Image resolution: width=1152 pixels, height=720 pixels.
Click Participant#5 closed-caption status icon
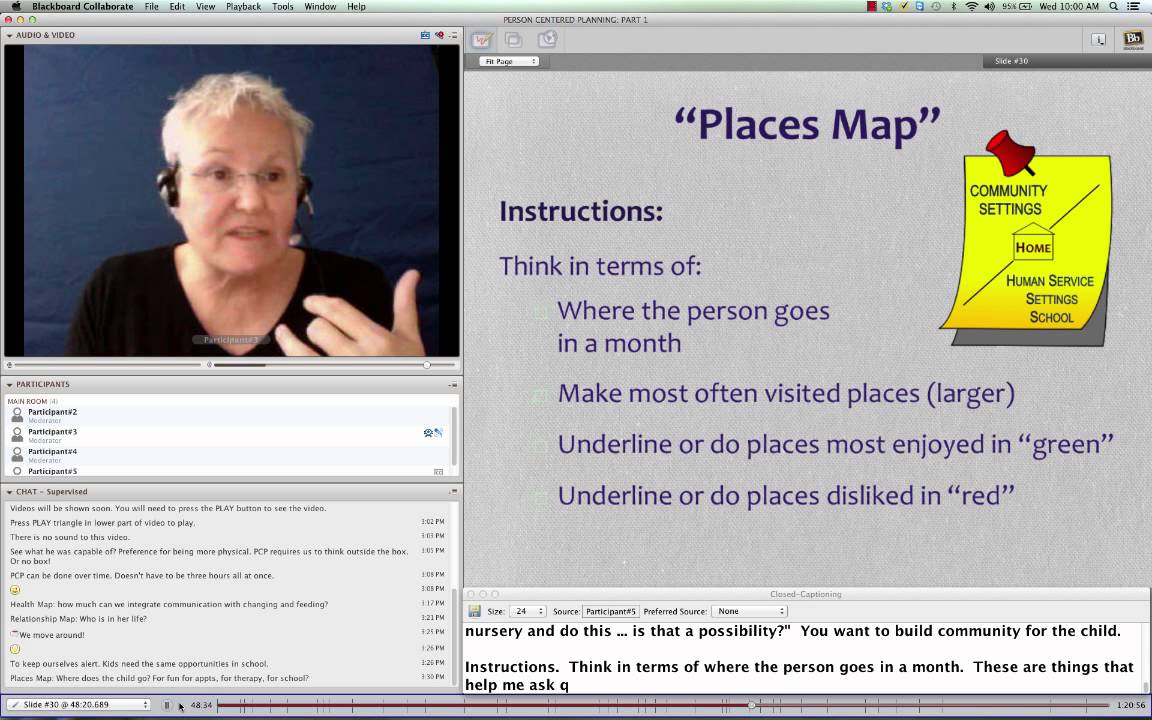[439, 472]
